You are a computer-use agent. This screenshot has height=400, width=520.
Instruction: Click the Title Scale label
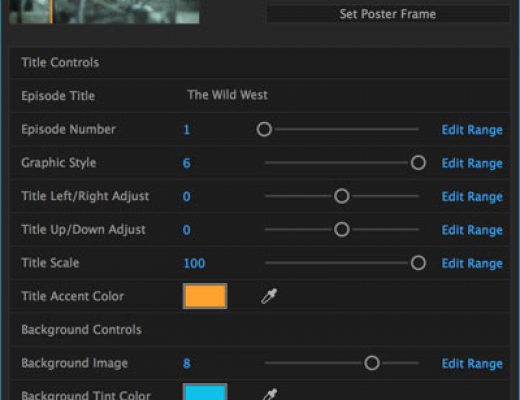point(50,263)
